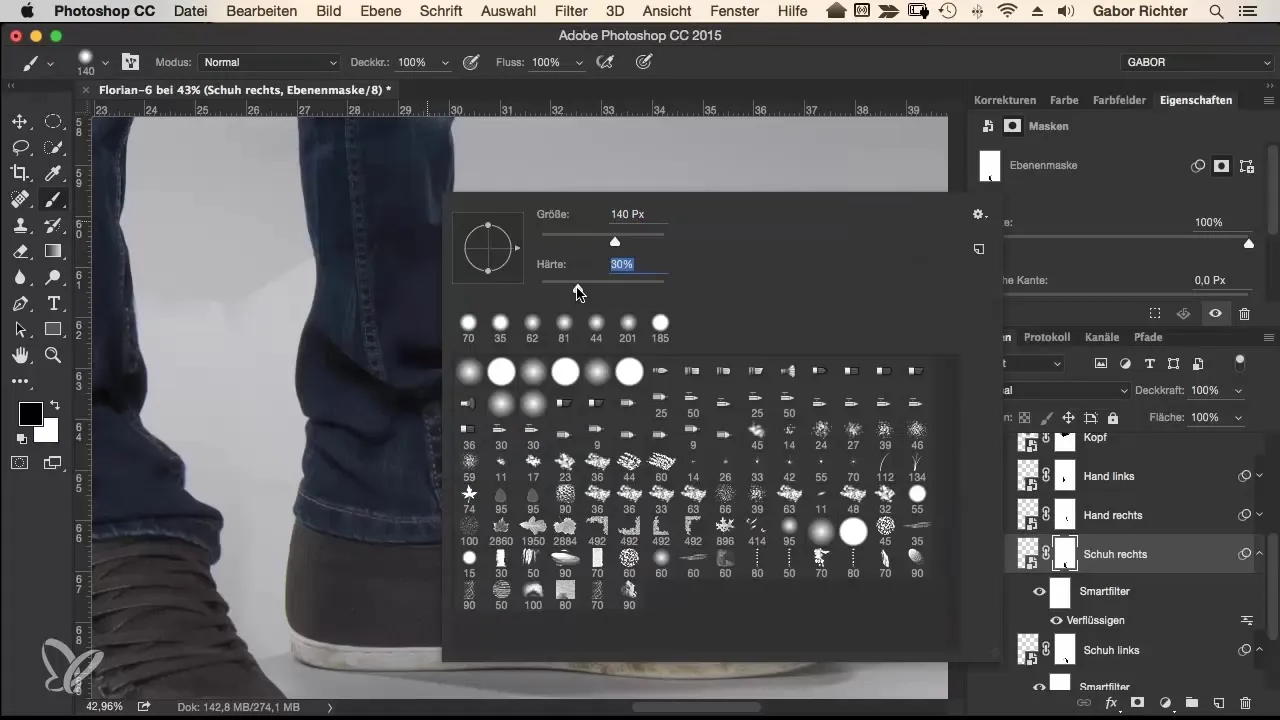Select the Eyedropper tool
The image size is (1280, 720).
(53, 174)
